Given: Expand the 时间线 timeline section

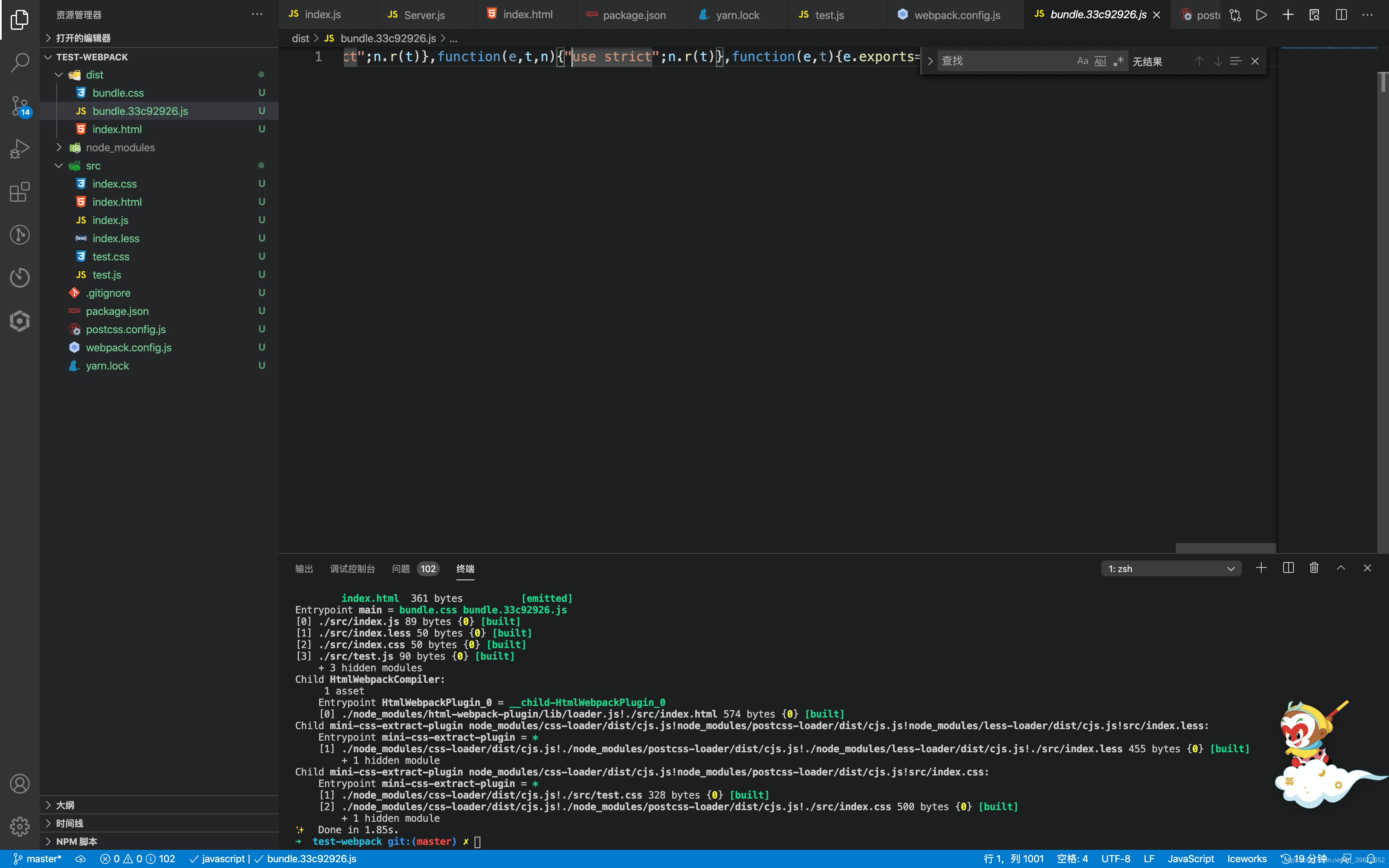Looking at the screenshot, I should coord(159,823).
